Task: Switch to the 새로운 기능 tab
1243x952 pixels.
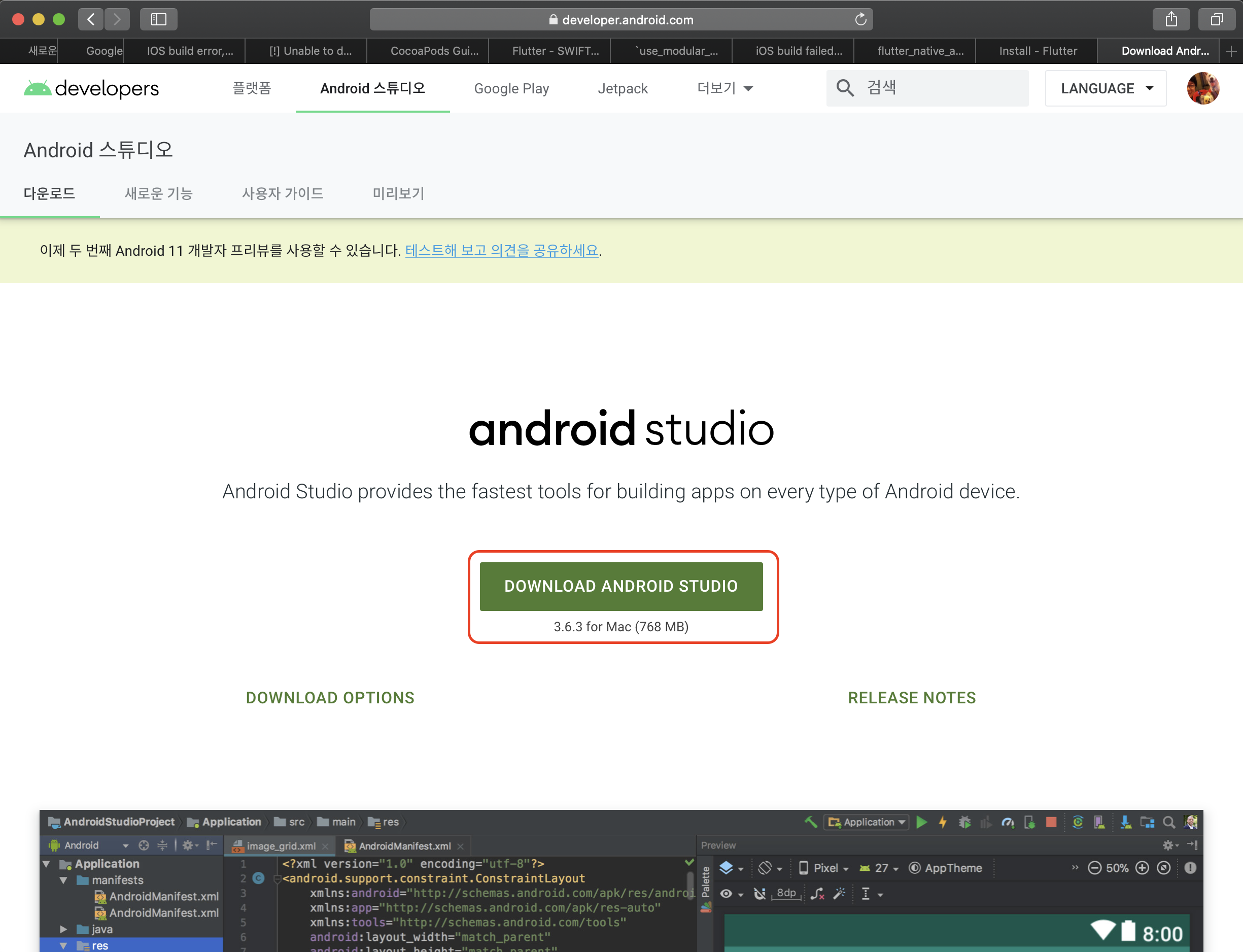Action: coord(159,194)
